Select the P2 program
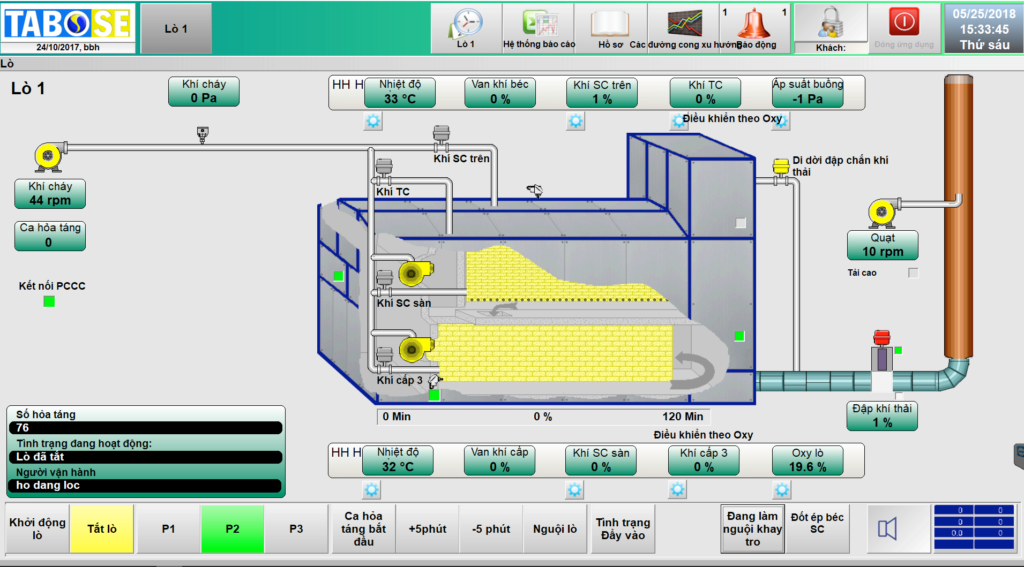This screenshot has width=1024, height=567. coord(232,529)
